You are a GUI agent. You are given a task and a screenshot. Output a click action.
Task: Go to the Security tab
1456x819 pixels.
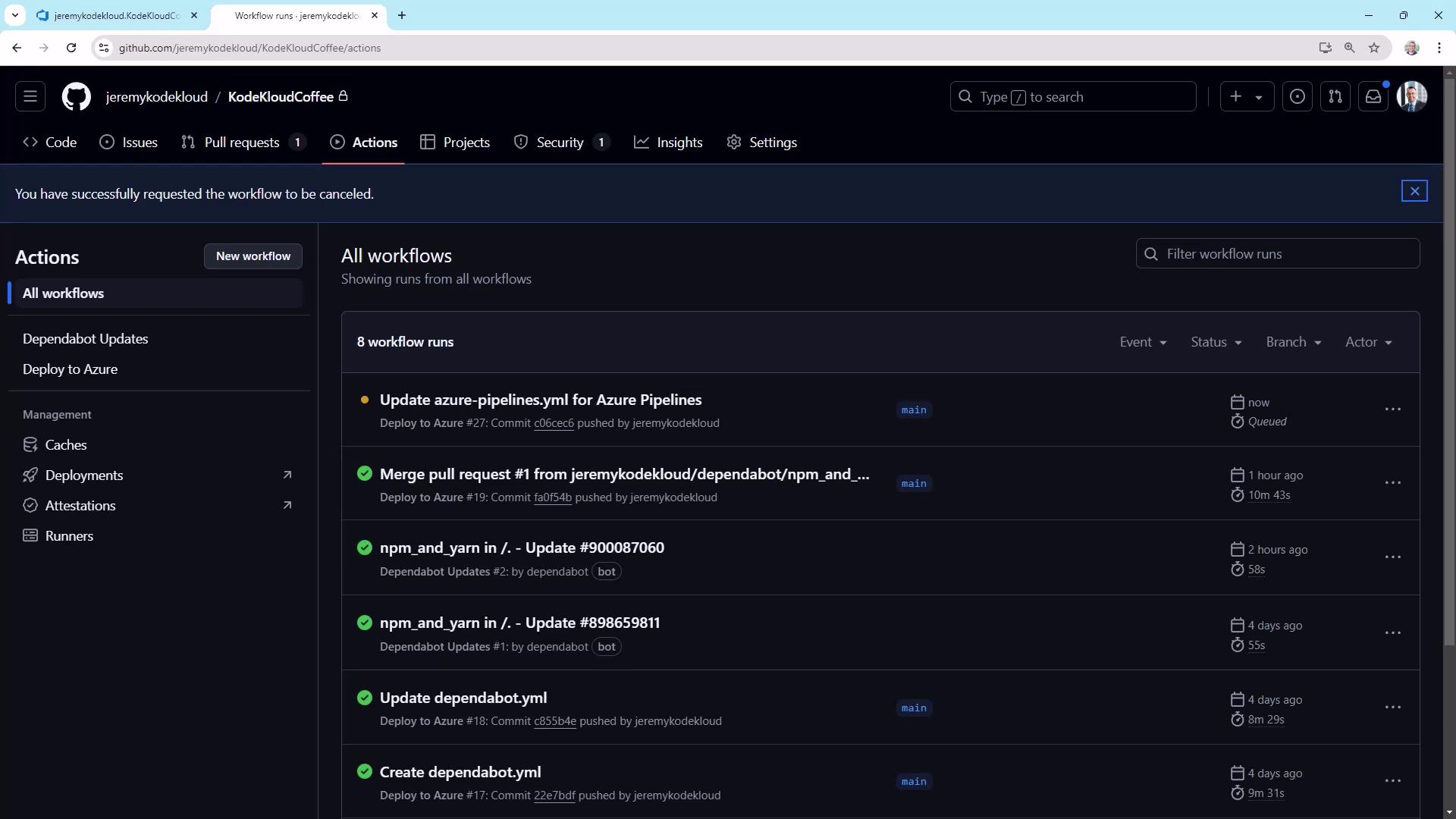pyautogui.click(x=560, y=143)
